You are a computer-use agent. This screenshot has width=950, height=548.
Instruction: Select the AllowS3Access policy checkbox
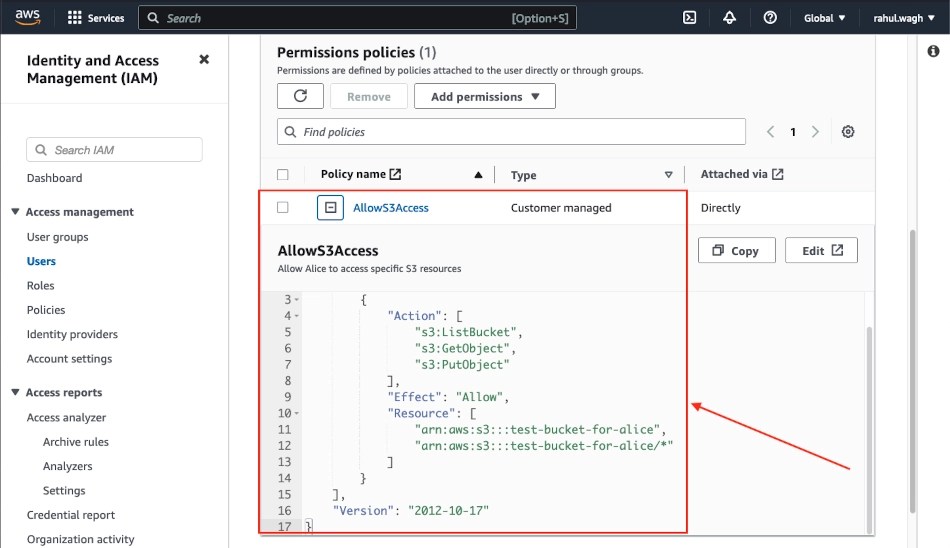(283, 207)
